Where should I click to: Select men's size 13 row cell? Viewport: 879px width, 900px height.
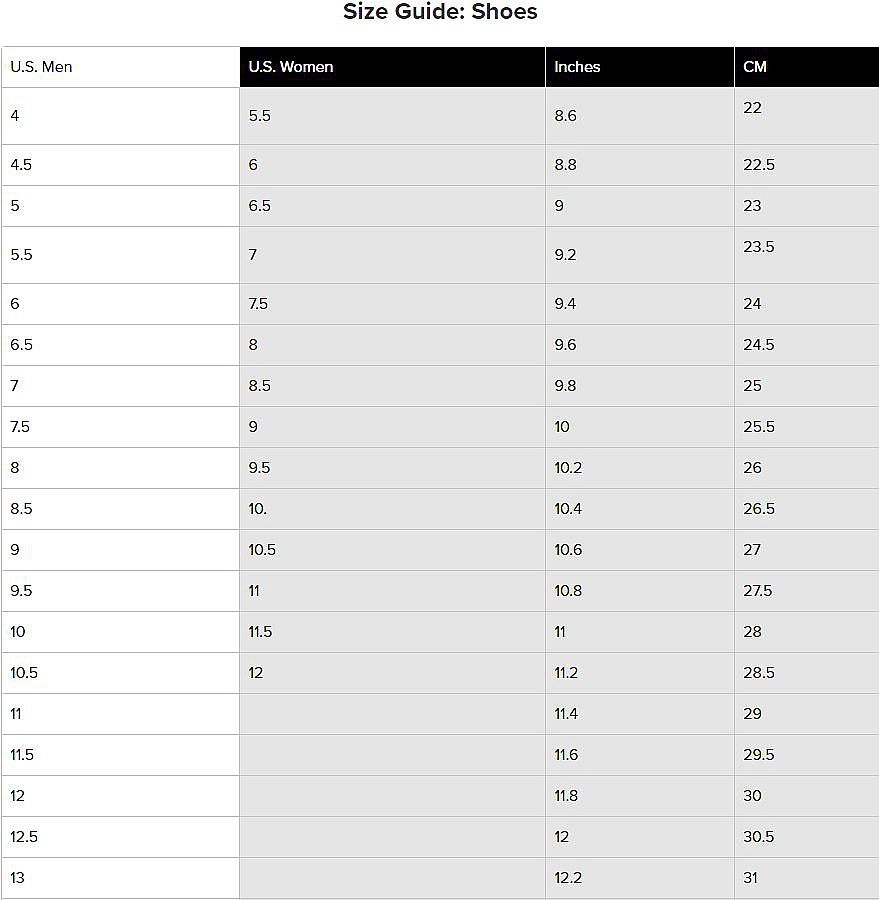121,878
